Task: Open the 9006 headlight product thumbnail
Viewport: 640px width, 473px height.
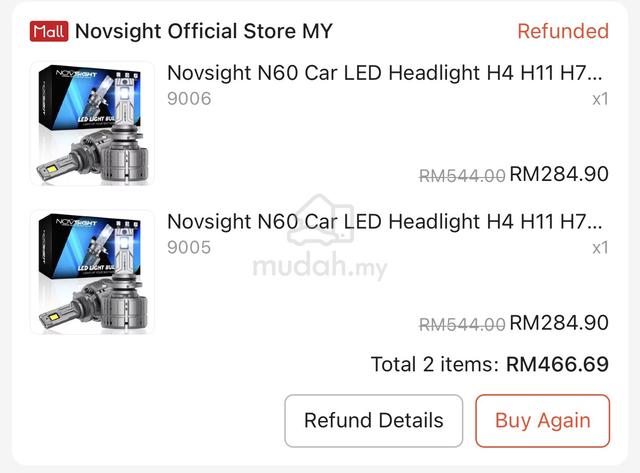Action: coord(92,123)
